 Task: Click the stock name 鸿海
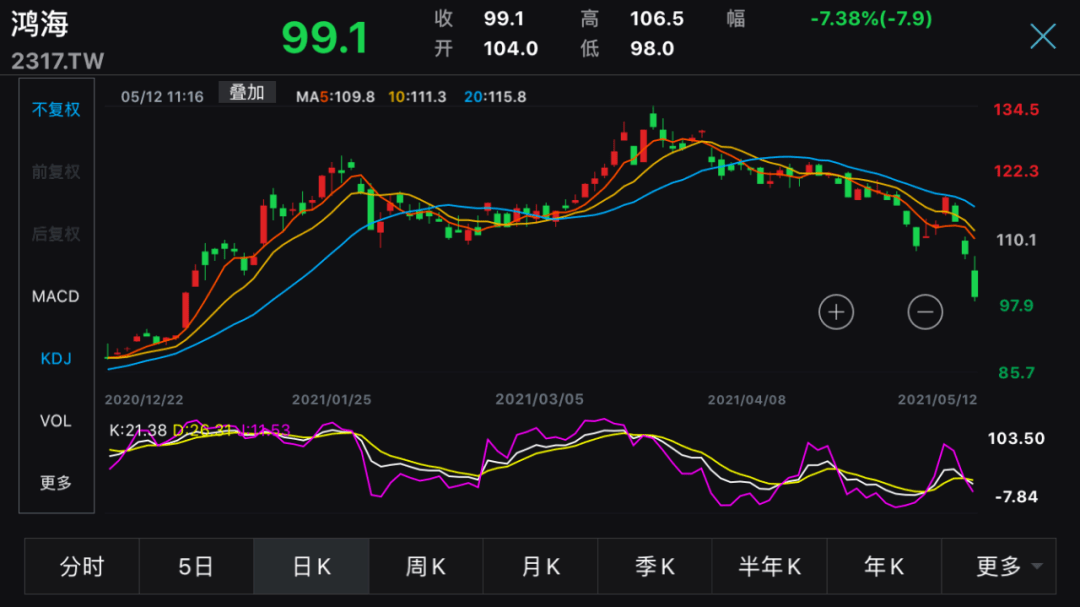[x=40, y=24]
